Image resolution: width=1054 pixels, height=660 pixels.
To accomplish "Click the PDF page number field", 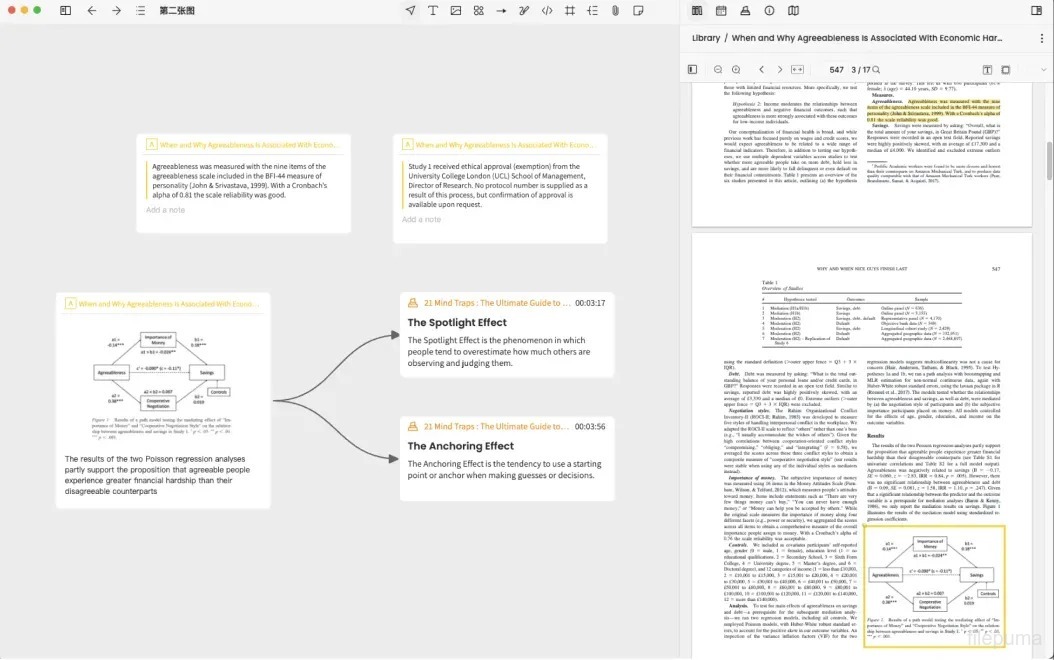I will coord(837,69).
